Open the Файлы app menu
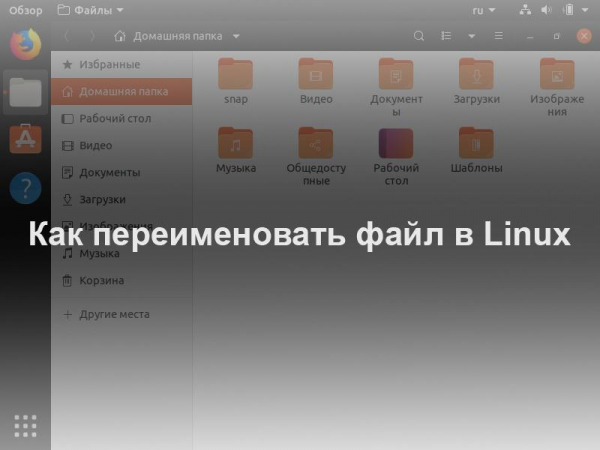 tap(90, 10)
